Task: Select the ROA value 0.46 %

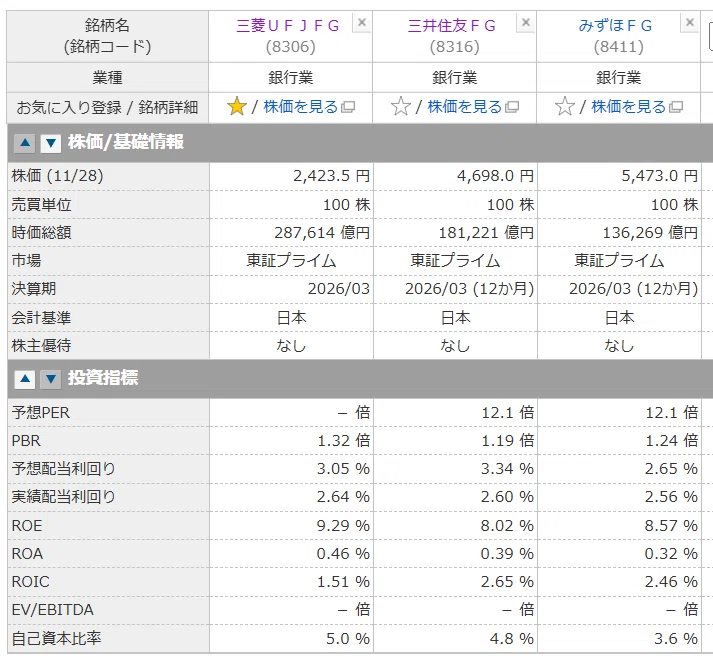Action: [x=291, y=554]
